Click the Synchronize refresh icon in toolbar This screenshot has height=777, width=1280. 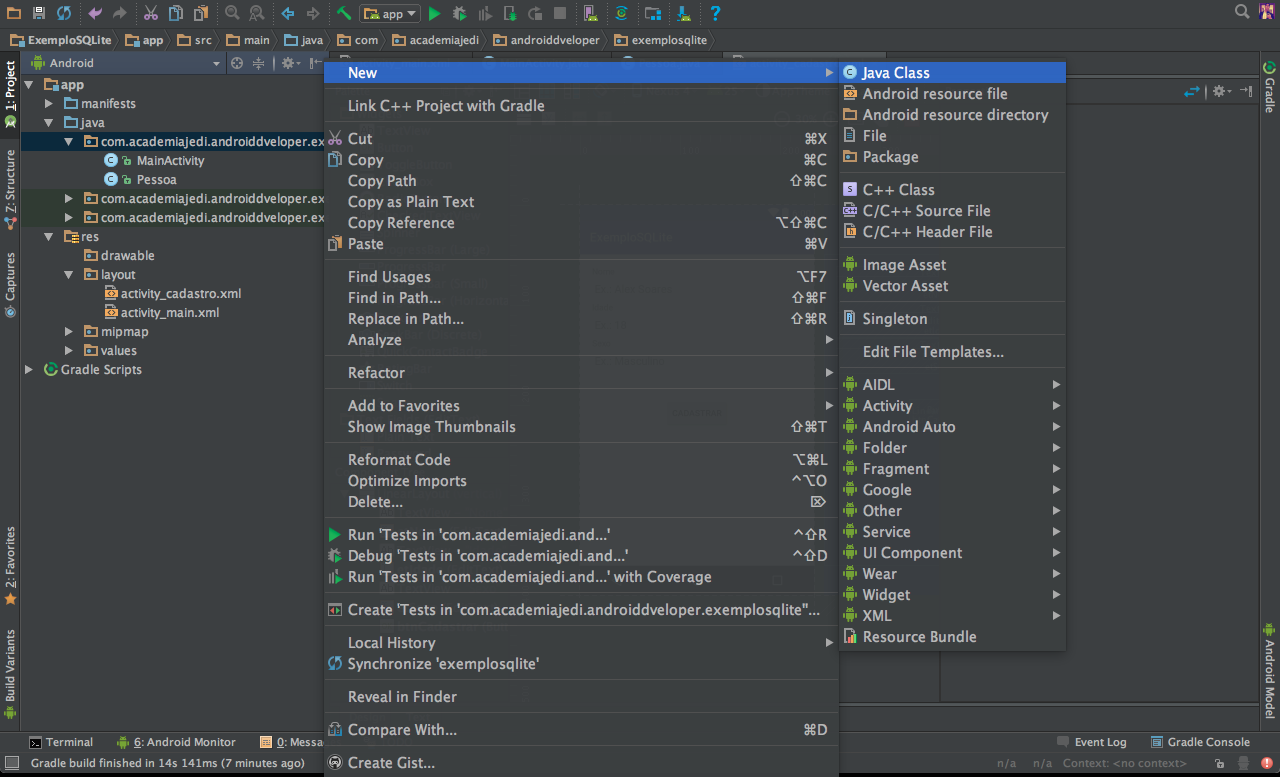[64, 13]
